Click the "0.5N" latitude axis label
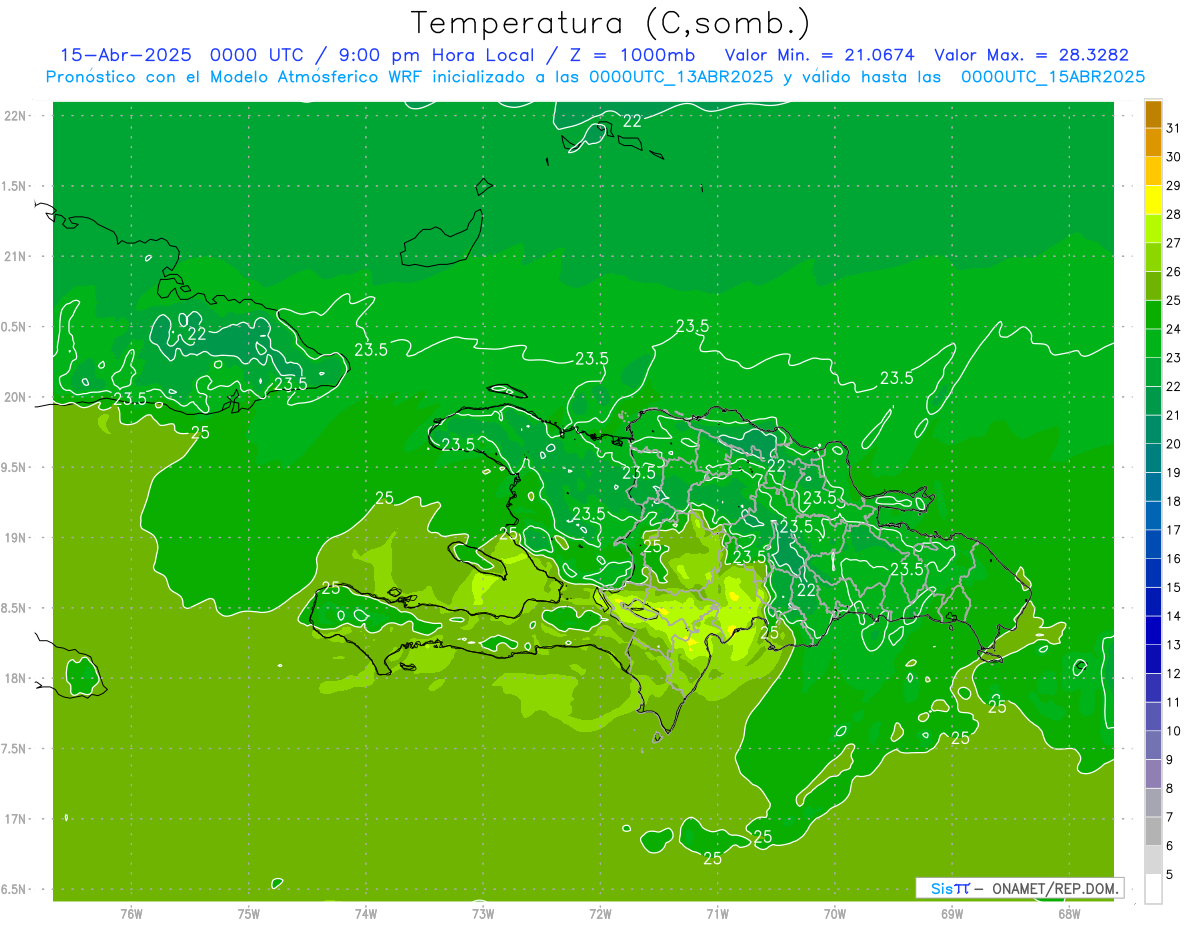The height and width of the screenshot is (927, 1200). pos(15,327)
